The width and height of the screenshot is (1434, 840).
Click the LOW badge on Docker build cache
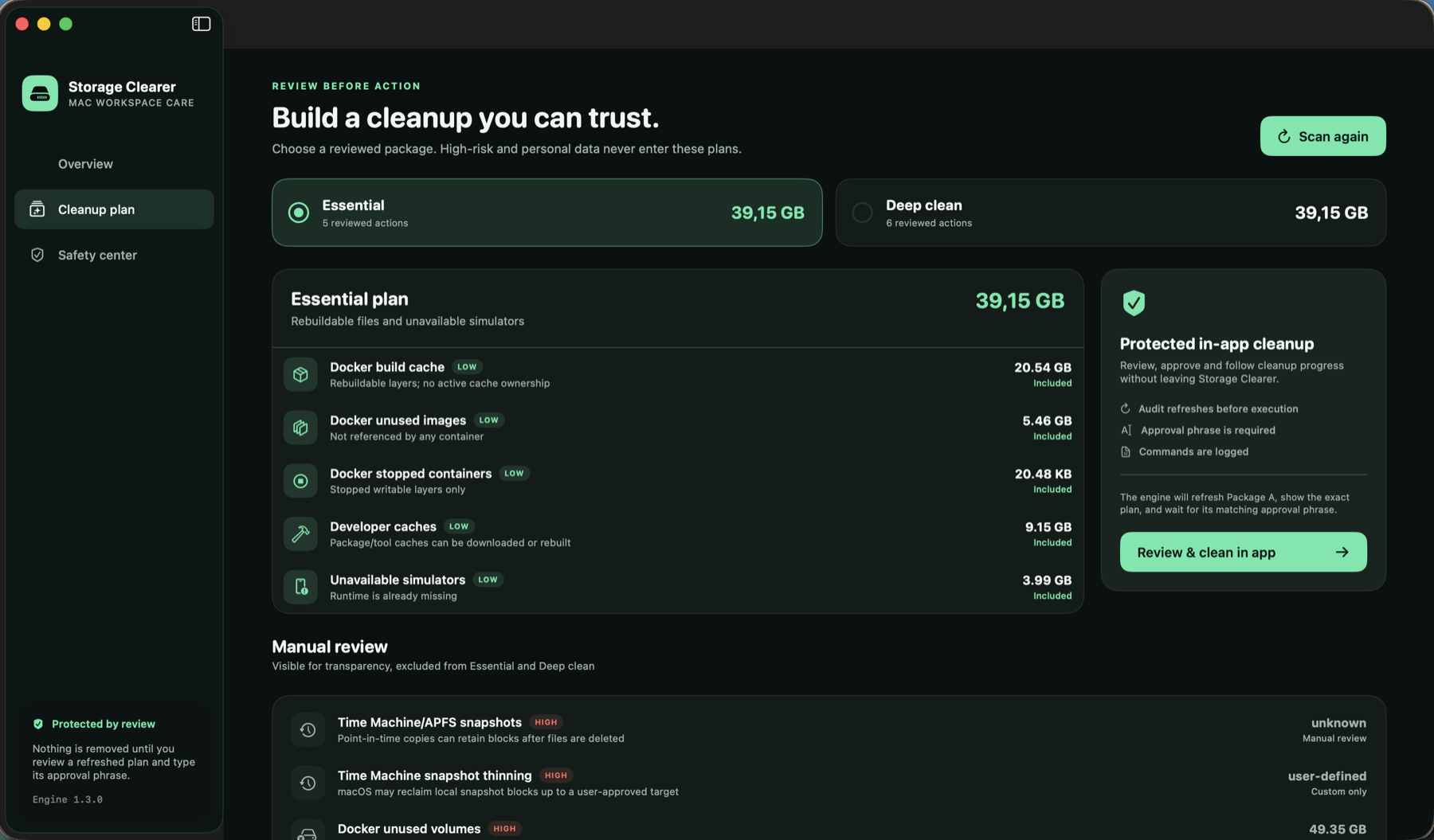coord(467,367)
